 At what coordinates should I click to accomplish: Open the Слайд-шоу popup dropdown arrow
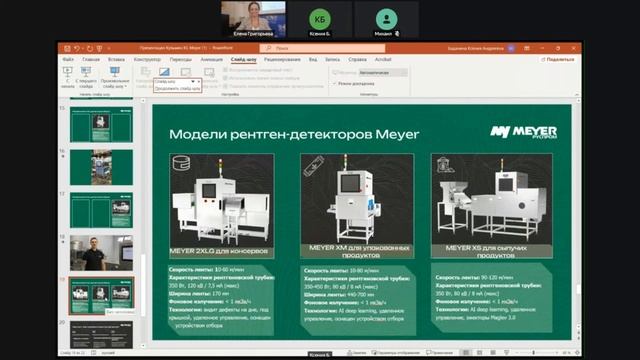click(193, 82)
